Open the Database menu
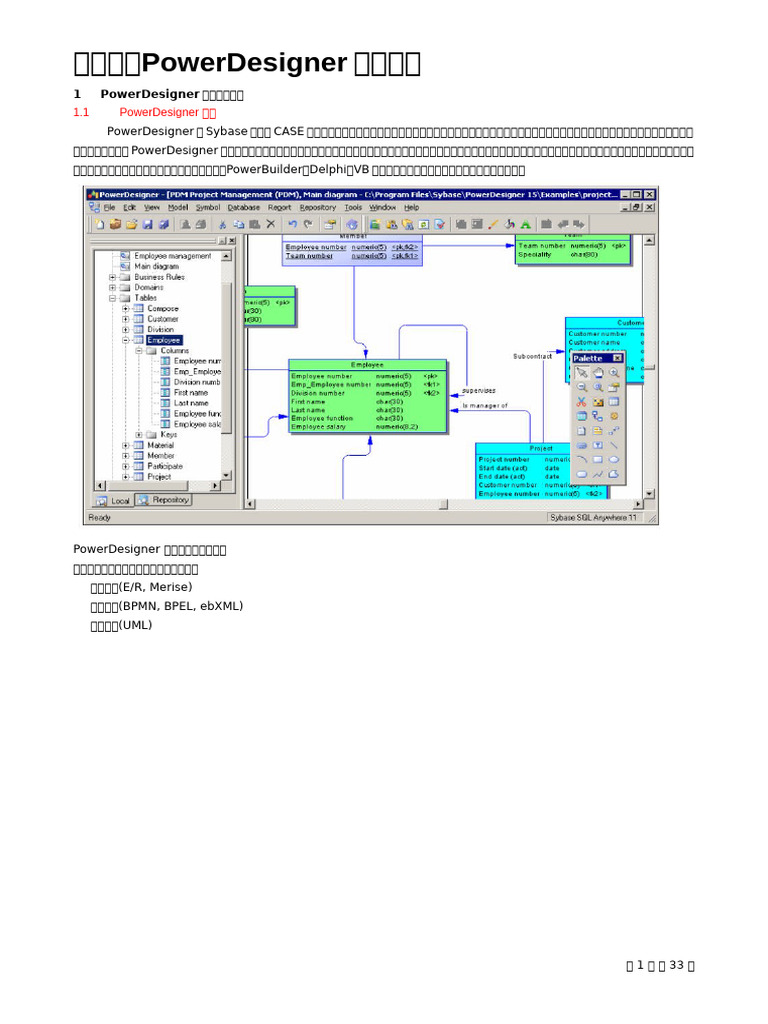Screen dimensions: 768x1024 [x=244, y=207]
